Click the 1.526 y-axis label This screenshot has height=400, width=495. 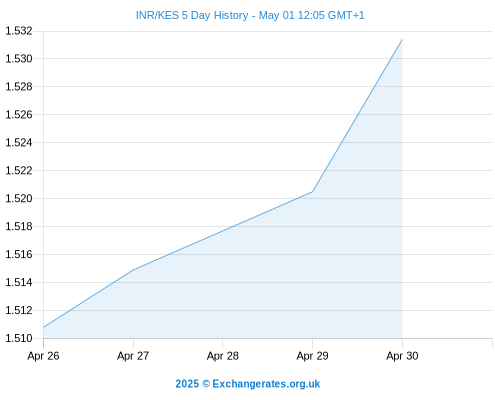click(x=19, y=115)
